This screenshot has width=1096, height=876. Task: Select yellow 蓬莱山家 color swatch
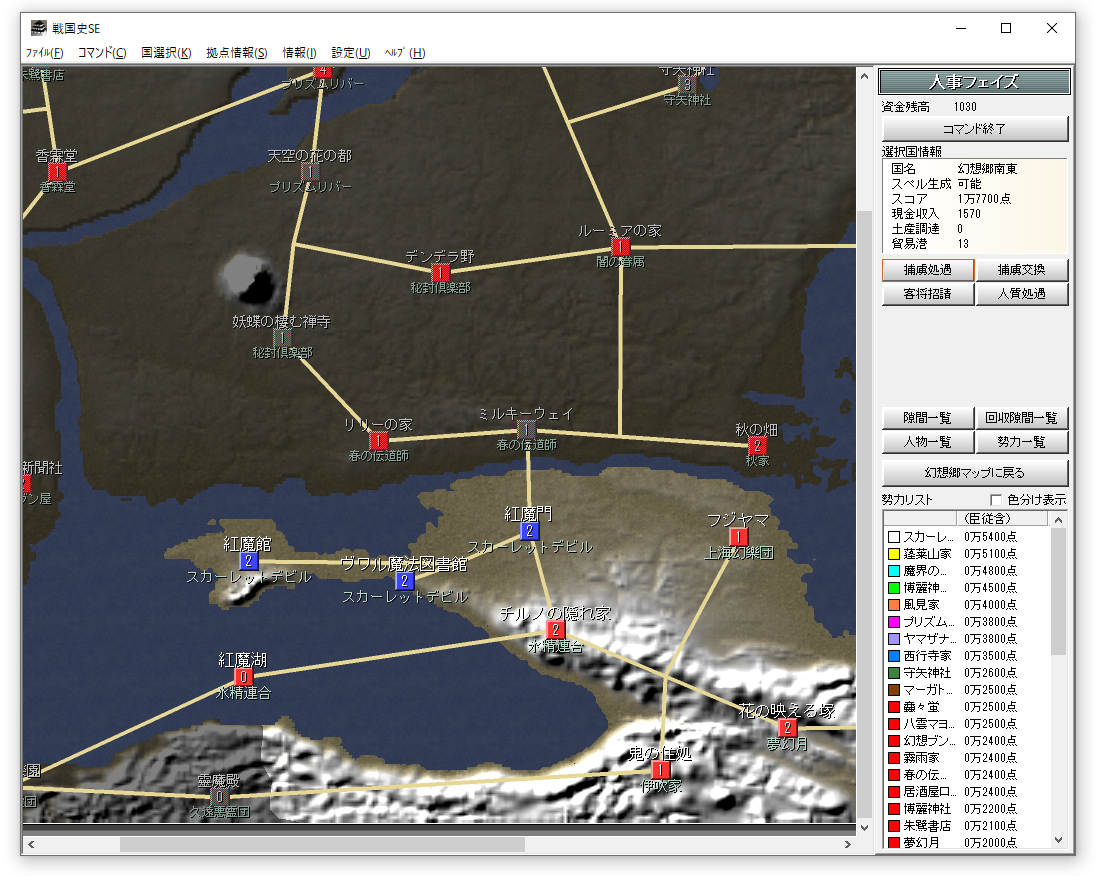click(x=893, y=554)
